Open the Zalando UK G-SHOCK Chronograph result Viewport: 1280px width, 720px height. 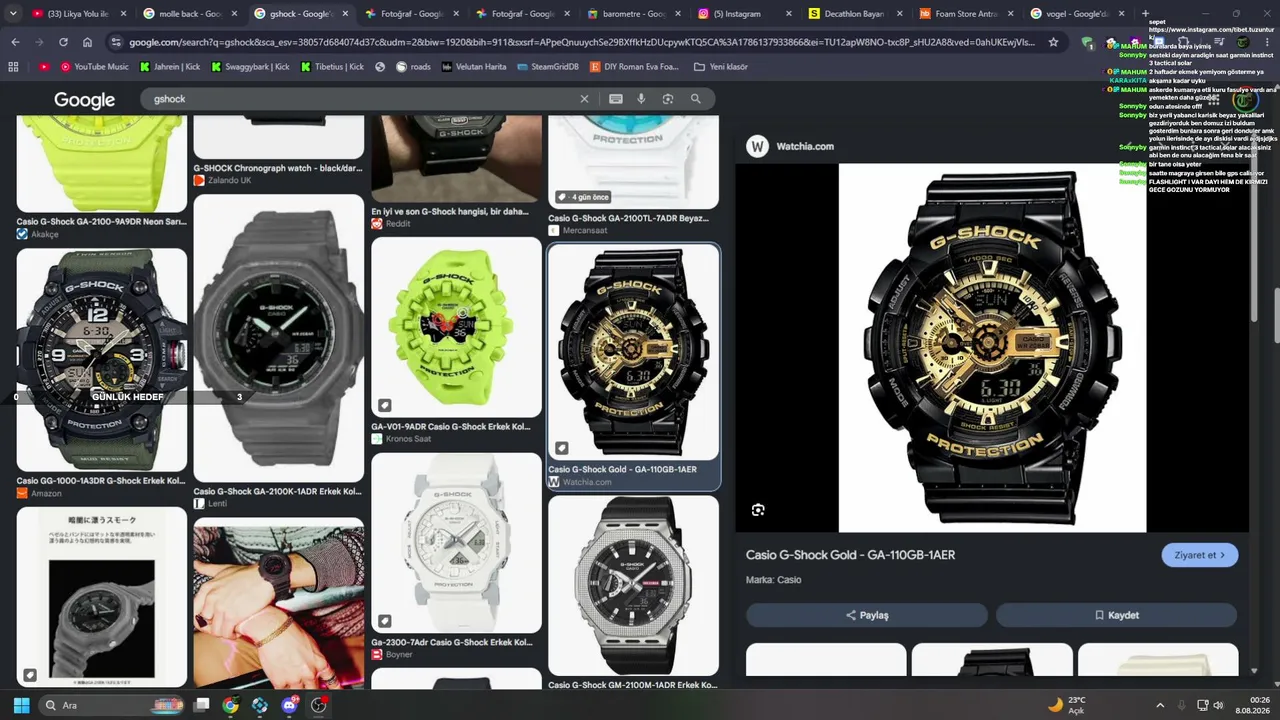pyautogui.click(x=278, y=169)
